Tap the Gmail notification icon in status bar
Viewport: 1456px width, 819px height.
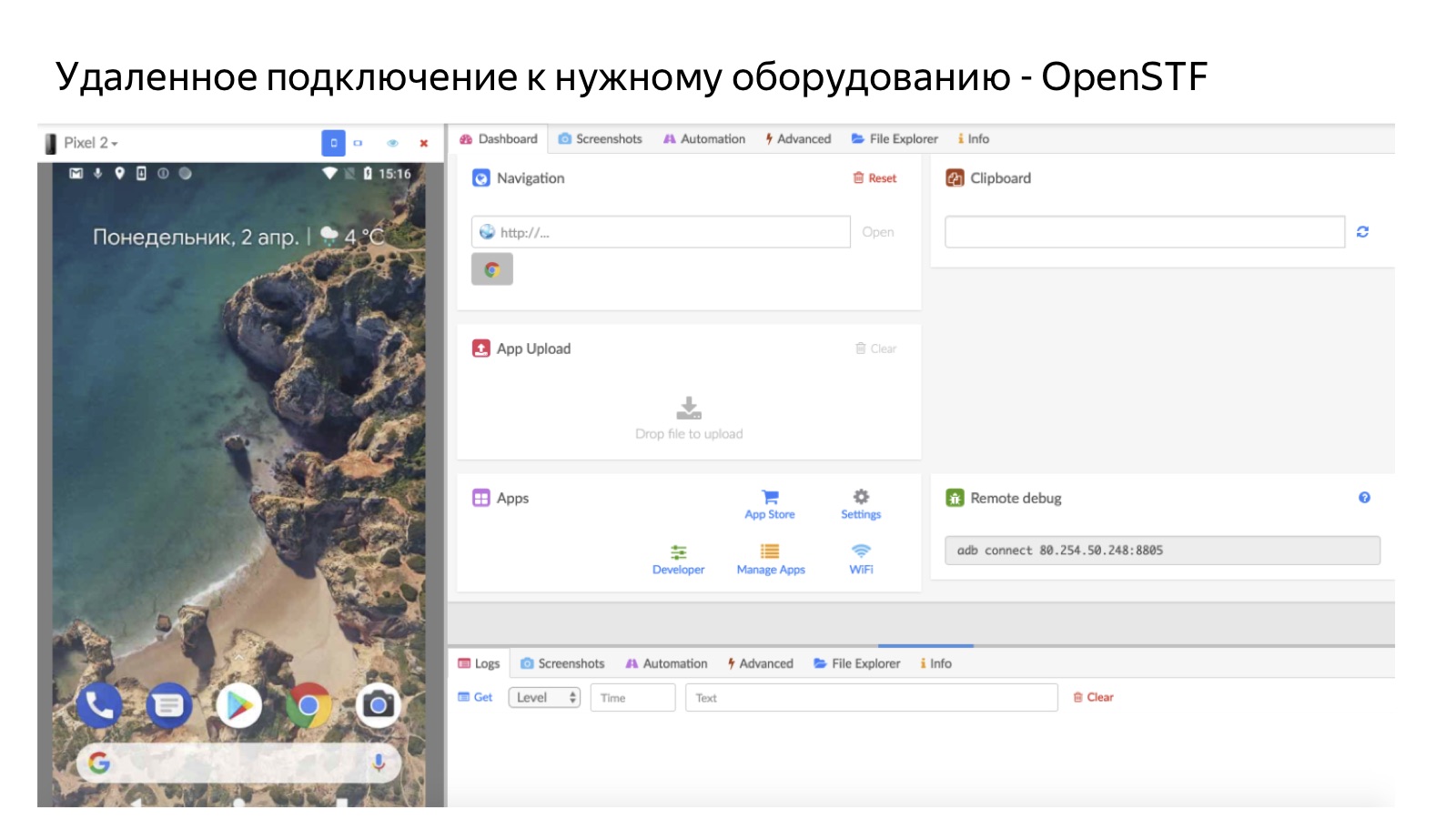coord(76,174)
